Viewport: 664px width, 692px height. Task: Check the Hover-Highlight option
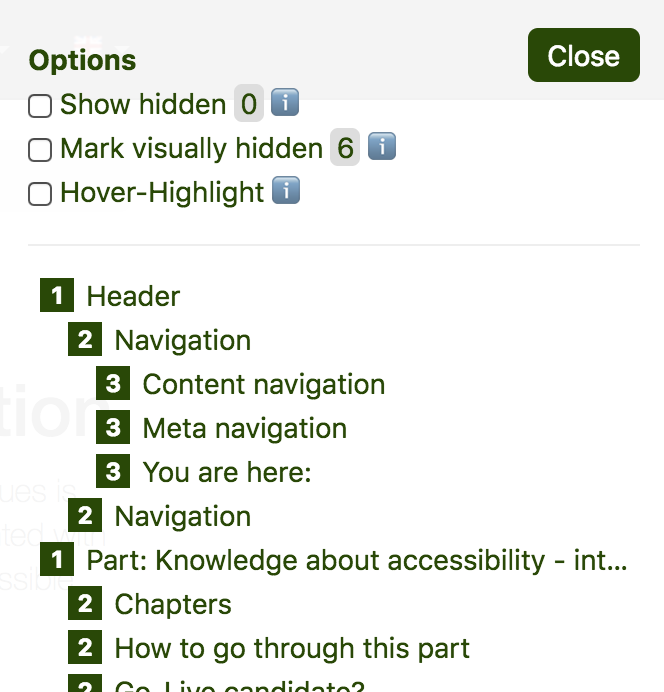click(x=40, y=194)
